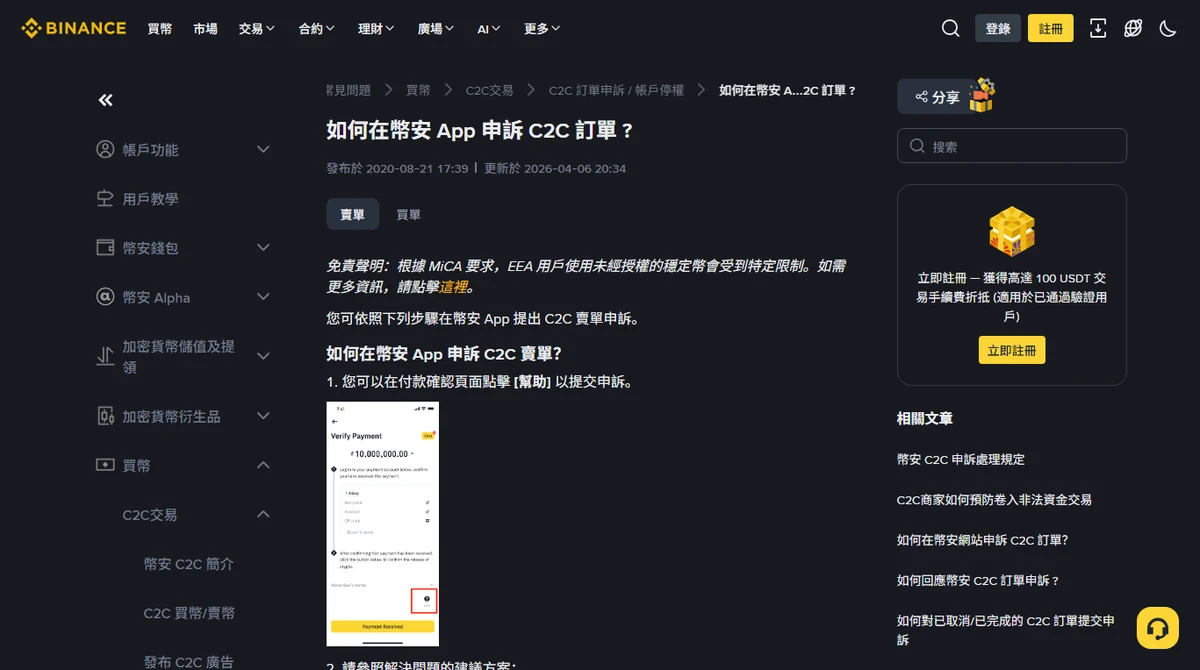This screenshot has height=670, width=1200.
Task: Expand 幣安 Alpha sidebar section
Action: click(x=264, y=297)
